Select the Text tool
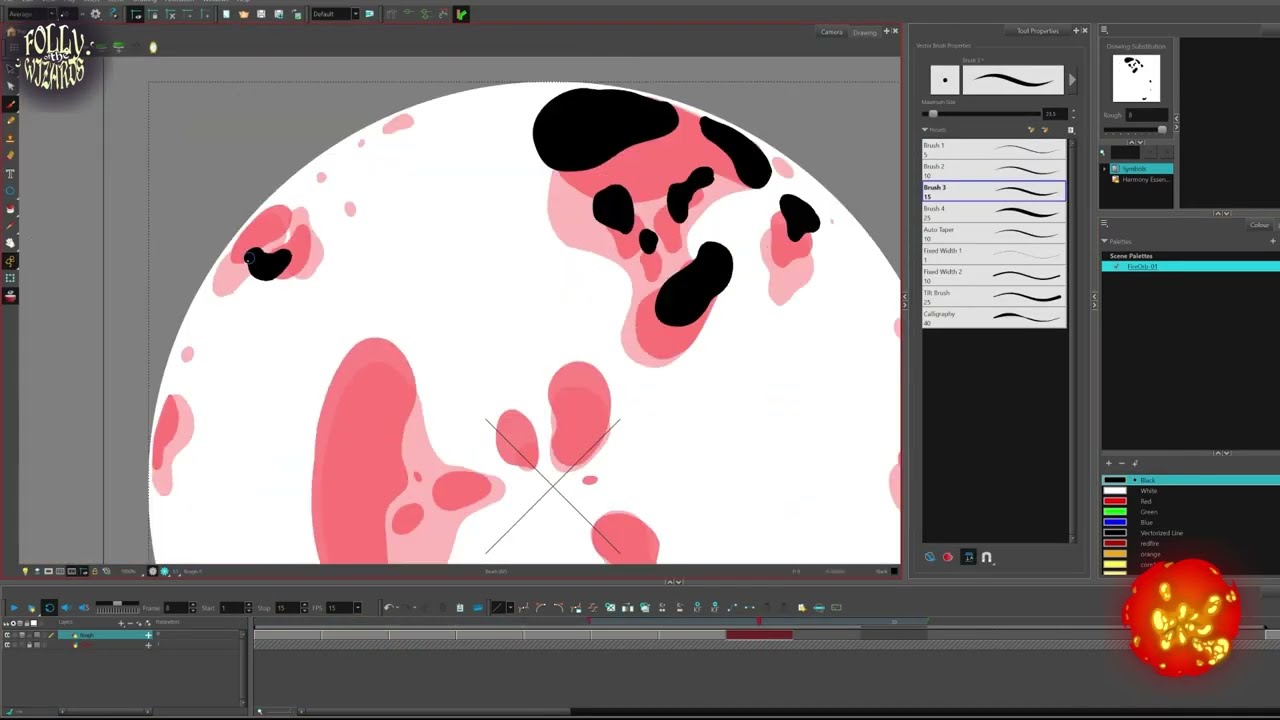Image resolution: width=1280 pixels, height=720 pixels. [x=11, y=174]
